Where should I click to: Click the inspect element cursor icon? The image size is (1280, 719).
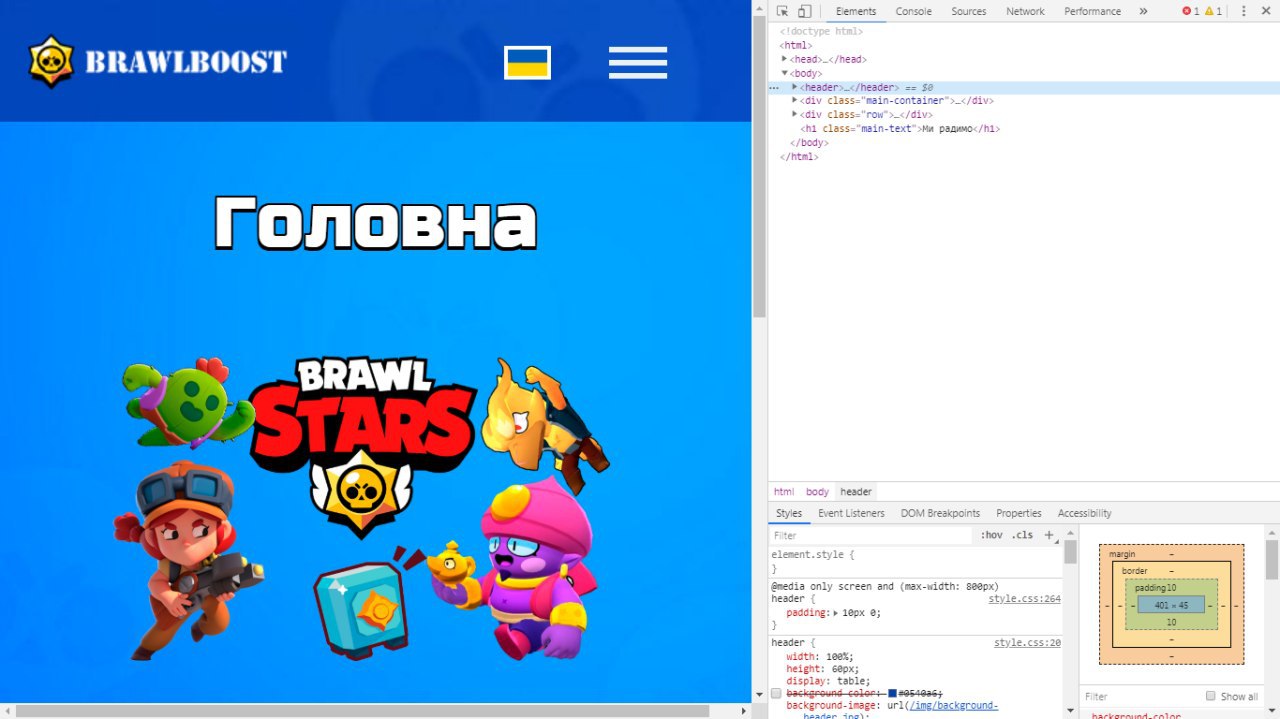(x=782, y=11)
